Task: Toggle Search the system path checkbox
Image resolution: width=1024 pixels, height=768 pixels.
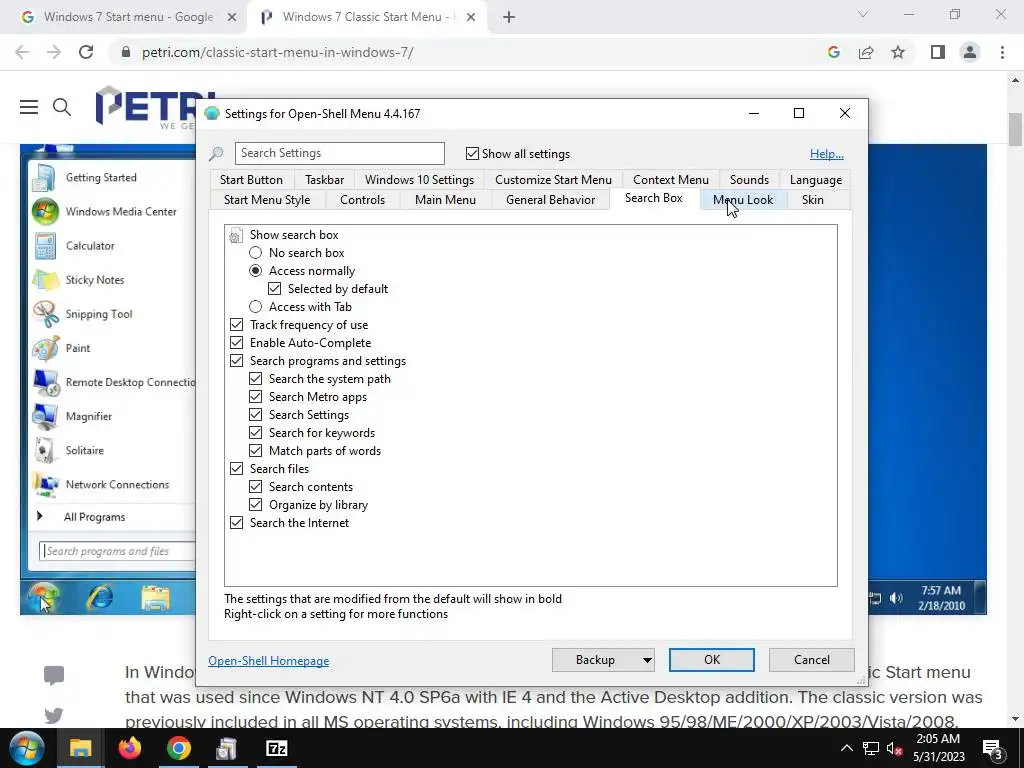Action: [255, 379]
